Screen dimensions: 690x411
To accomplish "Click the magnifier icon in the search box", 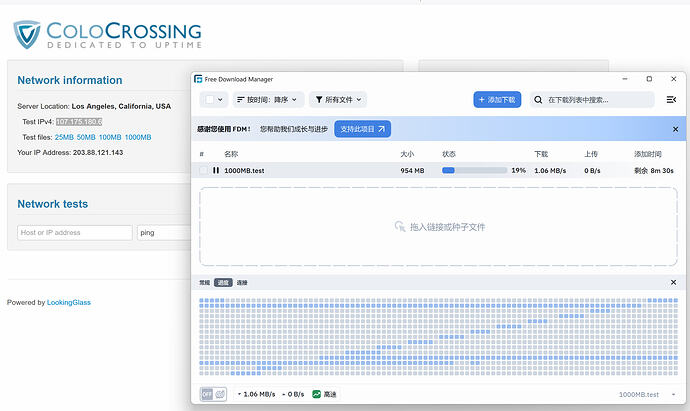I will point(538,100).
